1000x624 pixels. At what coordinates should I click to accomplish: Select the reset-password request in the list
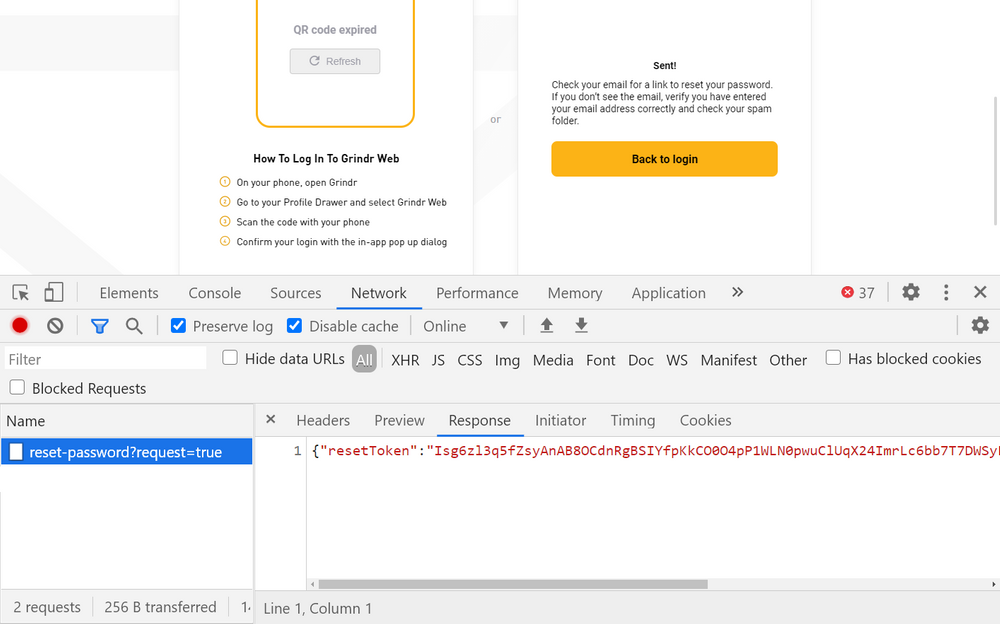click(126, 451)
